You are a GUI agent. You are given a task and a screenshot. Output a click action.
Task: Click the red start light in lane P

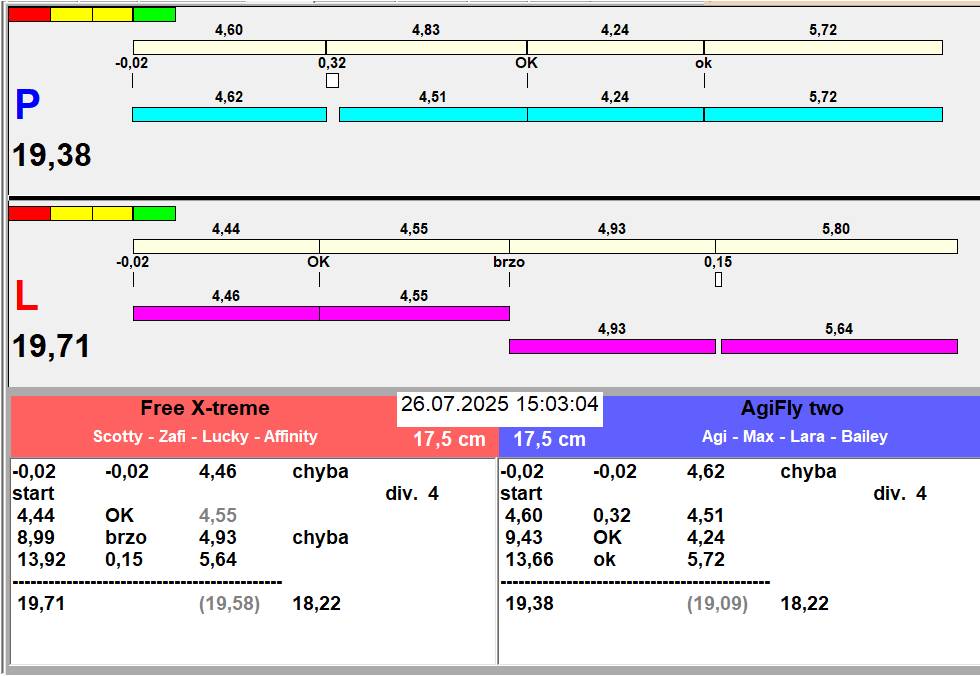pyautogui.click(x=29, y=14)
